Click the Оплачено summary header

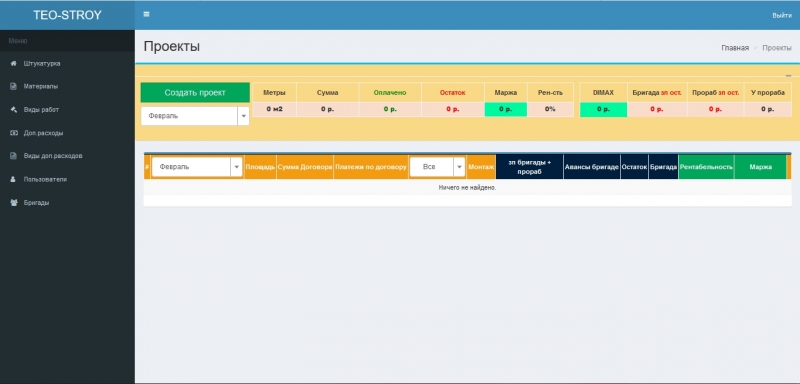[x=390, y=93]
